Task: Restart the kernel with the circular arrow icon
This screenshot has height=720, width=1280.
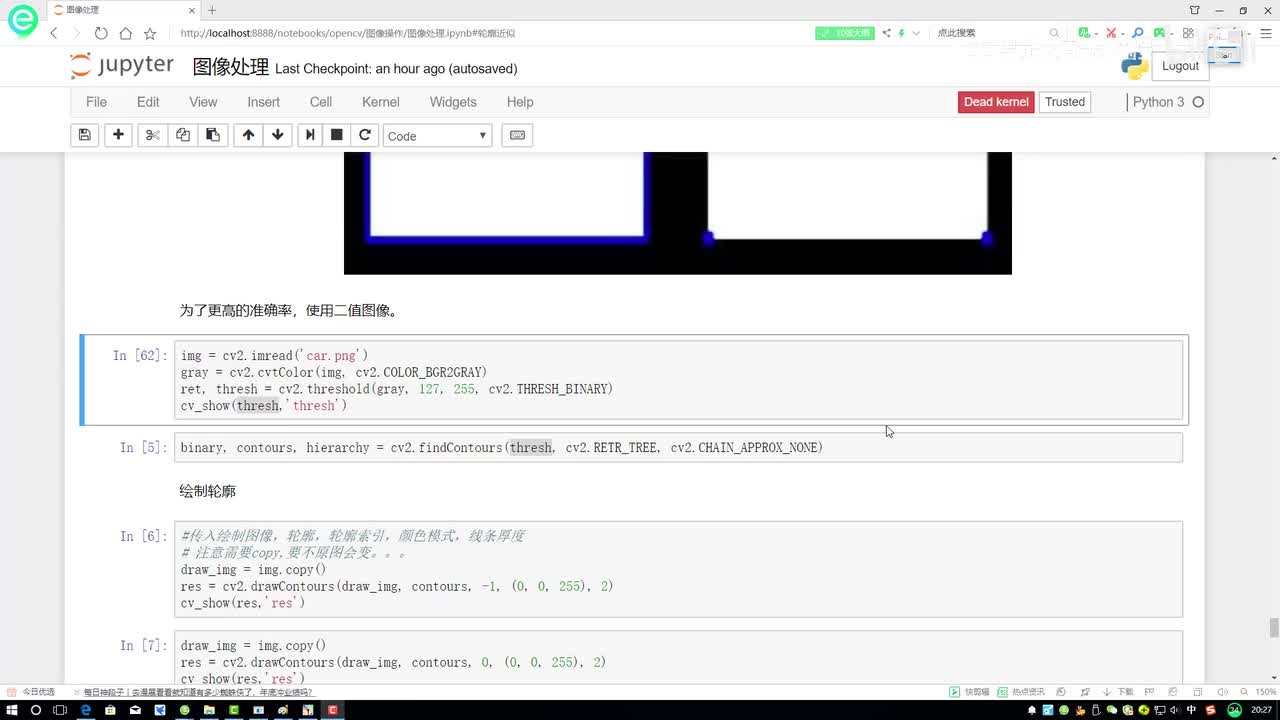Action: [365, 135]
